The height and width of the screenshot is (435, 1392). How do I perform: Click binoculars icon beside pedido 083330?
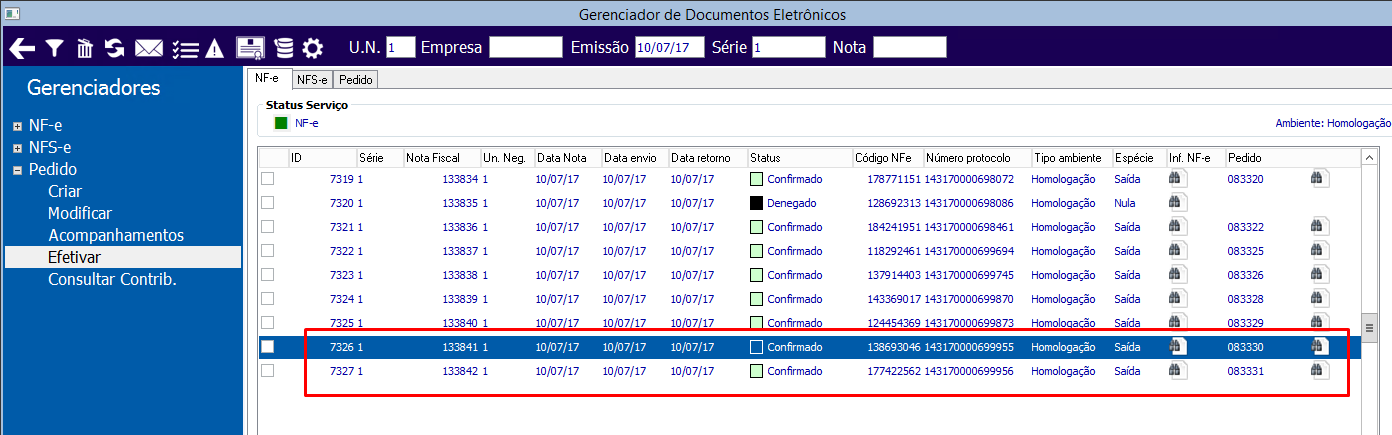click(1320, 347)
